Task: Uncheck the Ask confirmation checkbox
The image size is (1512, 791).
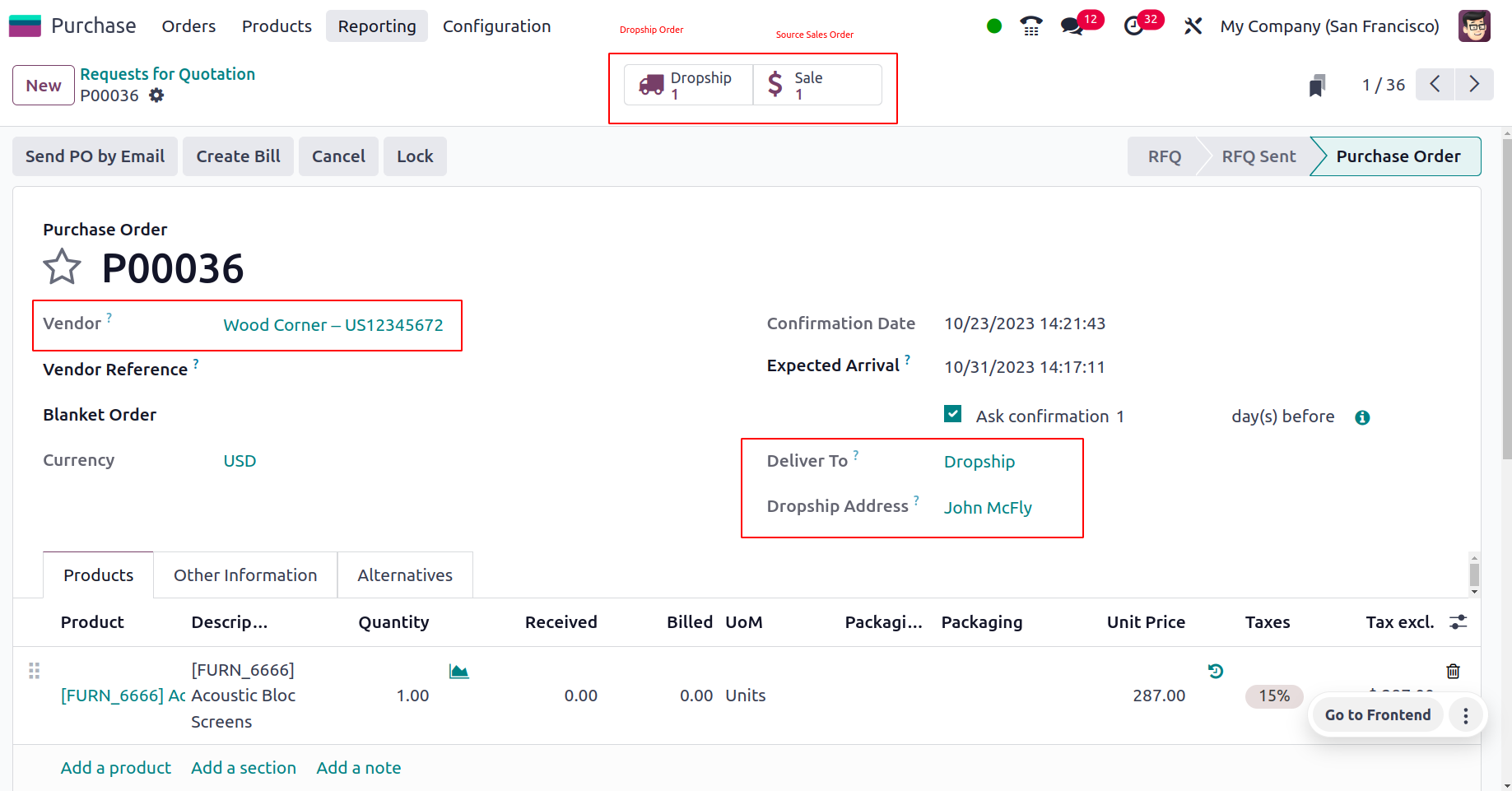Action: tap(952, 414)
